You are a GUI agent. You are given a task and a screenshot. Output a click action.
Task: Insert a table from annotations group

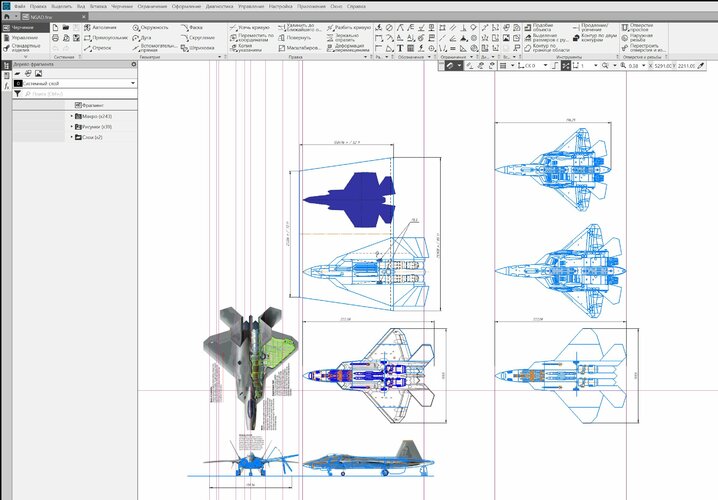tap(411, 48)
